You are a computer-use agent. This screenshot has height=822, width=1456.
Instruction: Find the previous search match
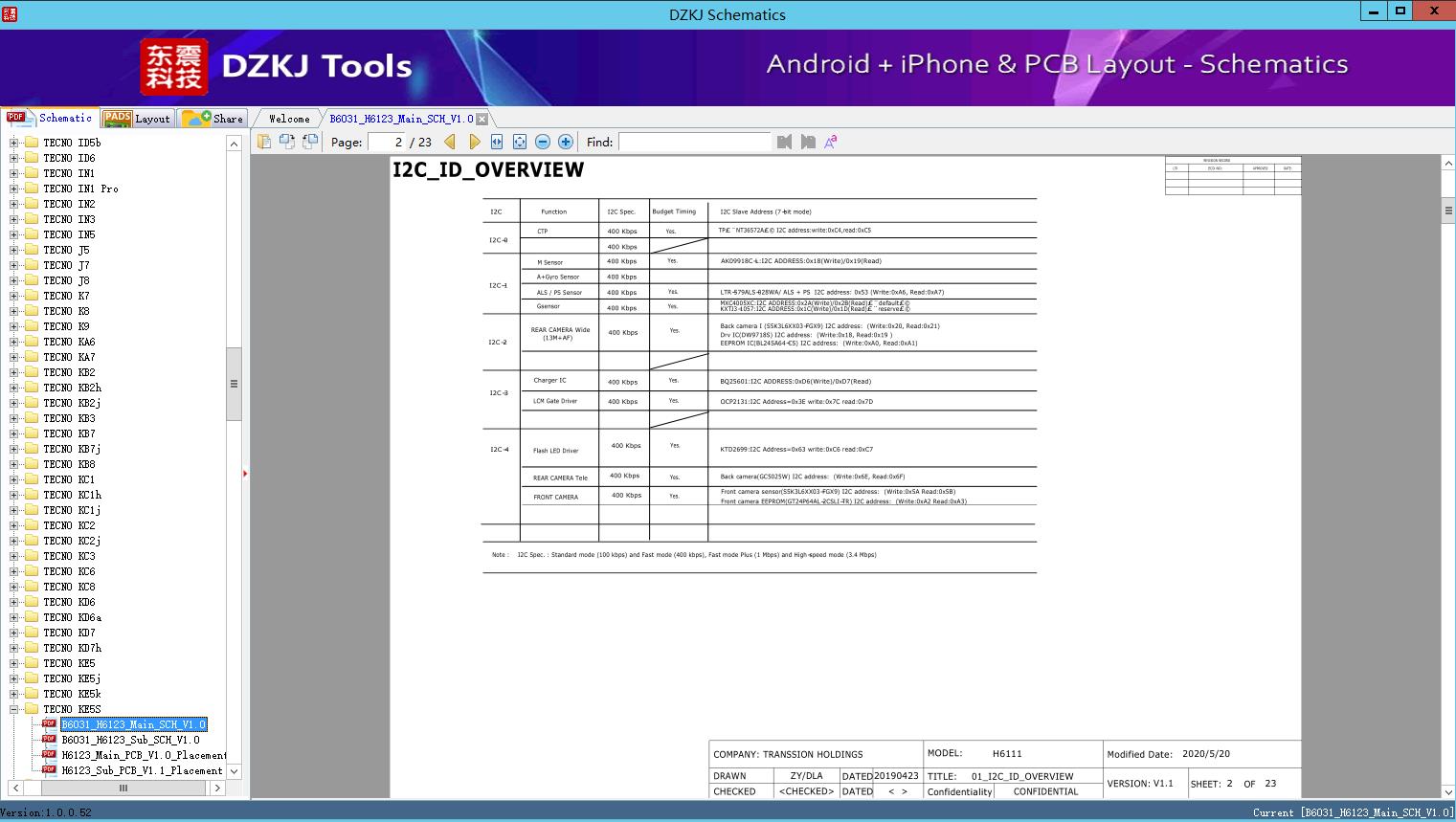tap(785, 142)
